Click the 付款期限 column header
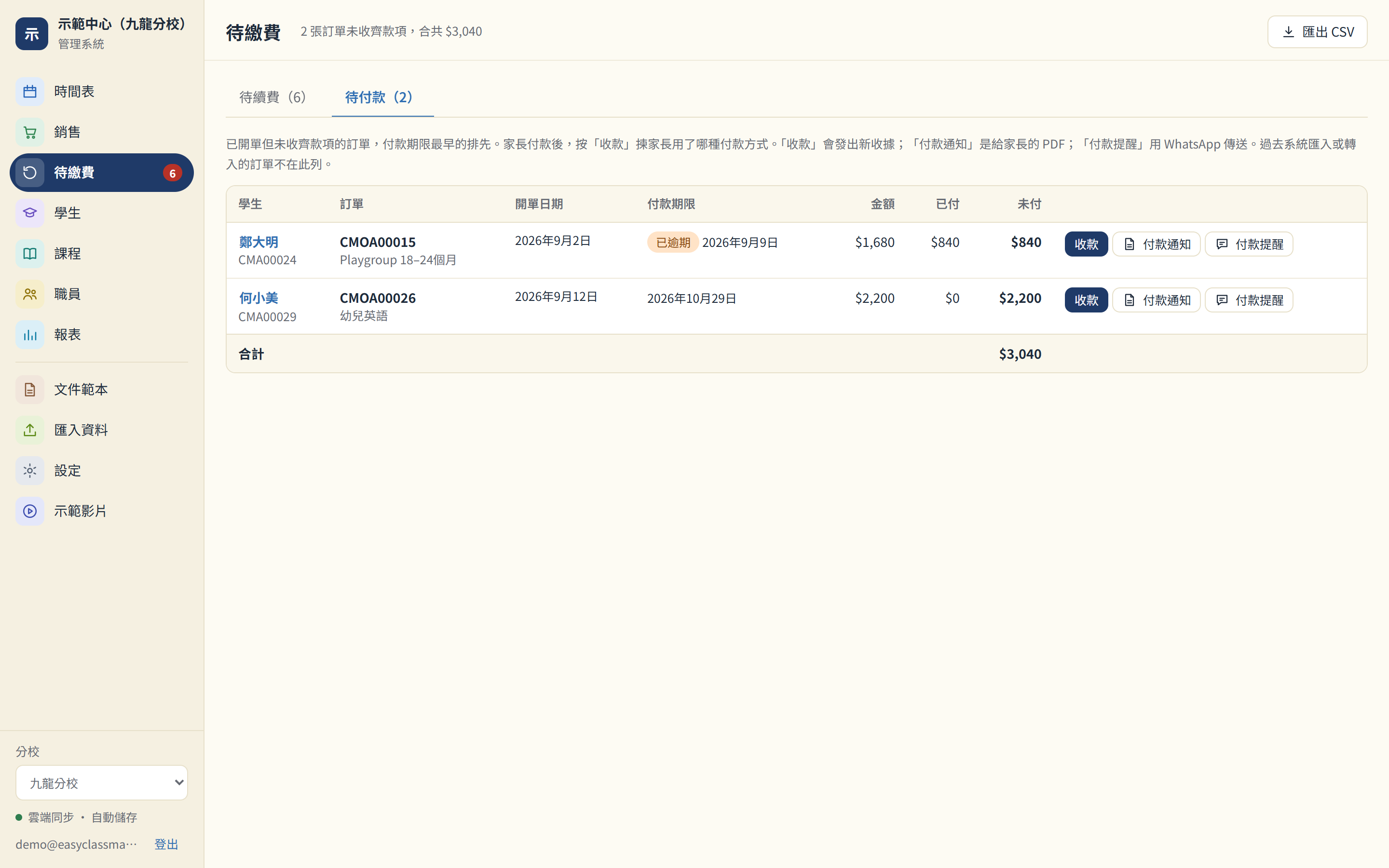The width and height of the screenshot is (1389, 868). pos(671,204)
